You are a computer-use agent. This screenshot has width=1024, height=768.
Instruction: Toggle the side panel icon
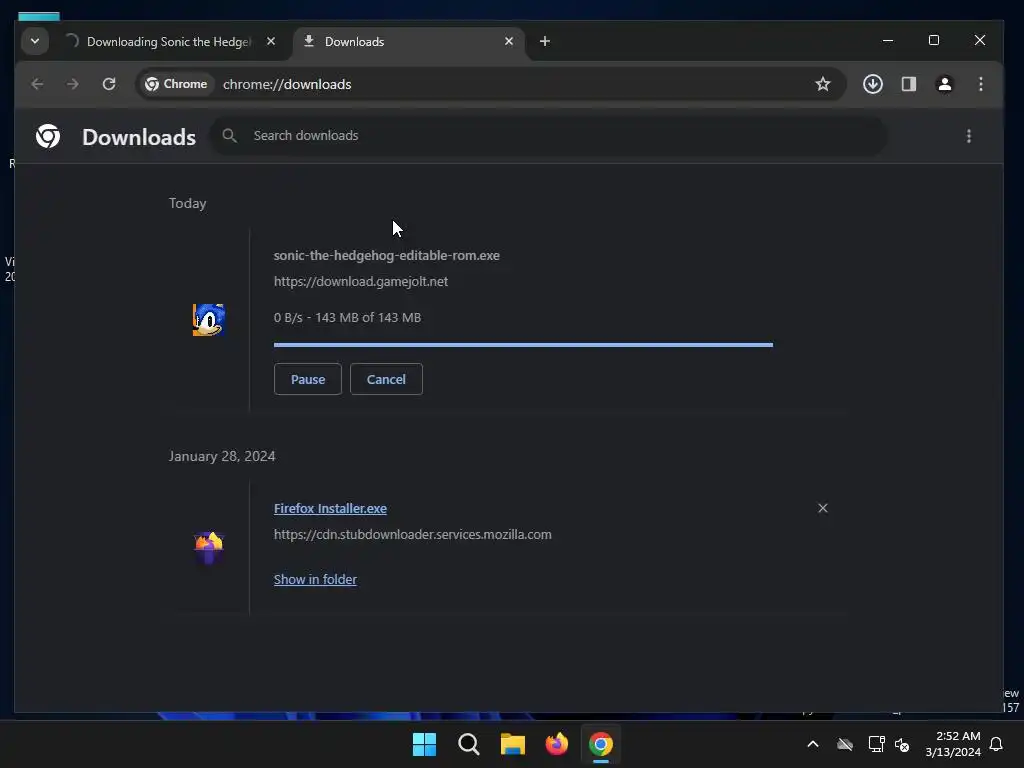click(x=909, y=84)
